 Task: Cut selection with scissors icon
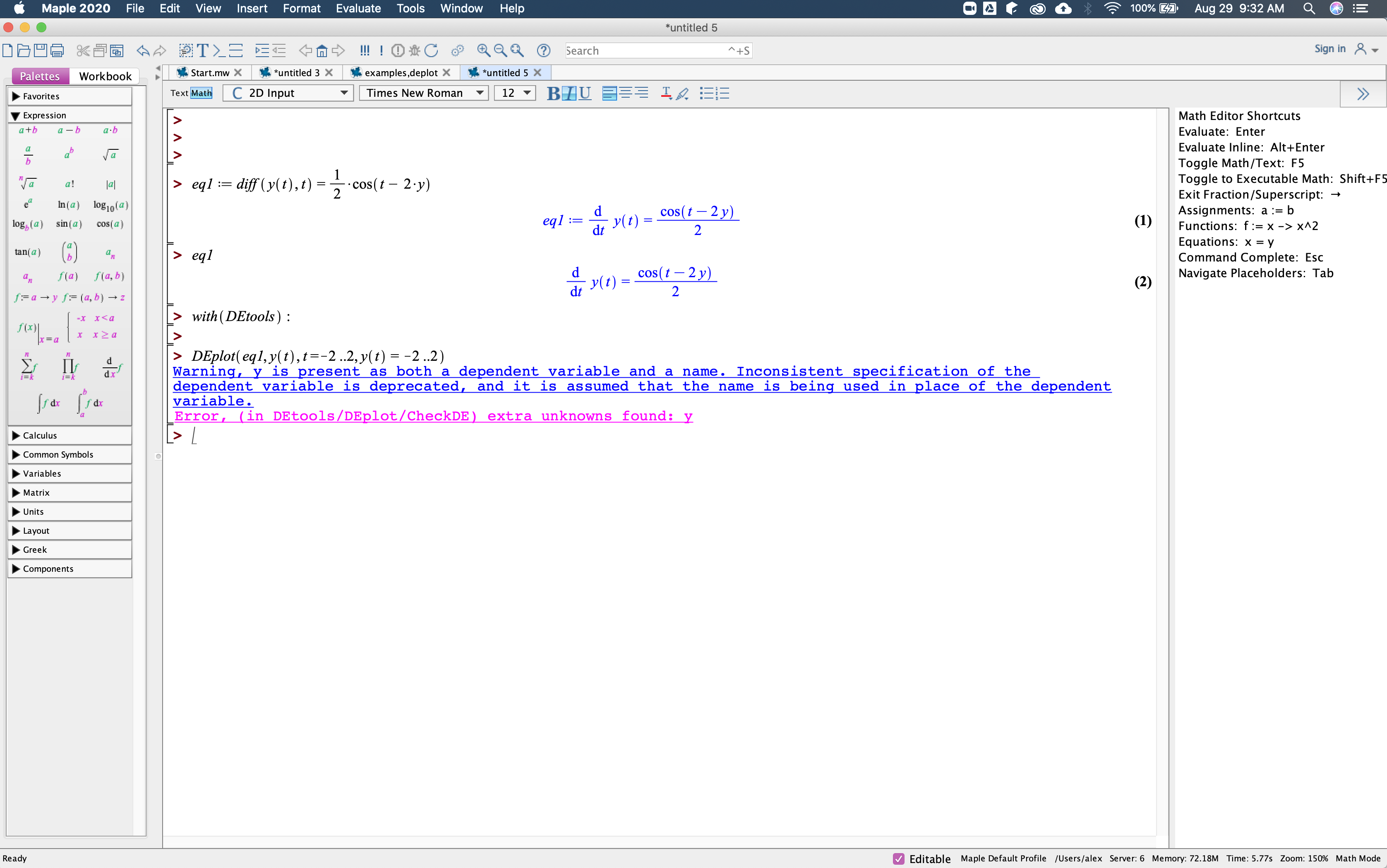[x=83, y=50]
